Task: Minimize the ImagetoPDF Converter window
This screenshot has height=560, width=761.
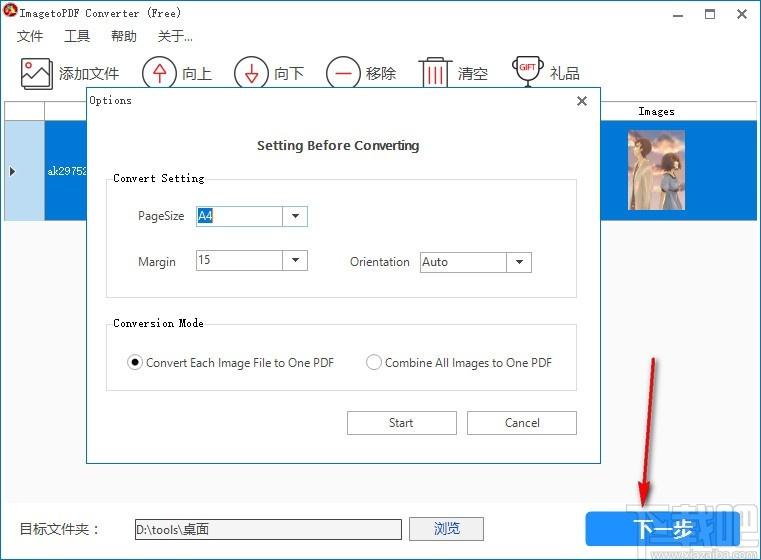Action: (x=678, y=15)
